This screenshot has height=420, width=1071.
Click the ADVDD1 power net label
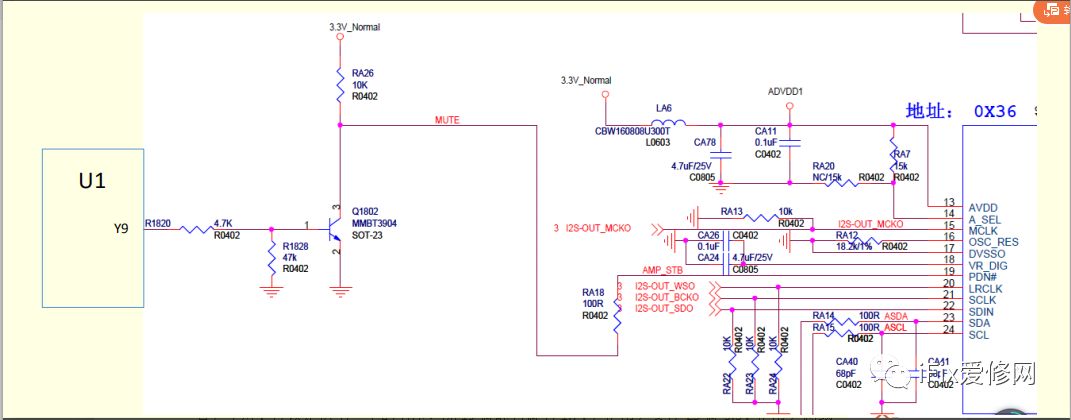click(785, 91)
